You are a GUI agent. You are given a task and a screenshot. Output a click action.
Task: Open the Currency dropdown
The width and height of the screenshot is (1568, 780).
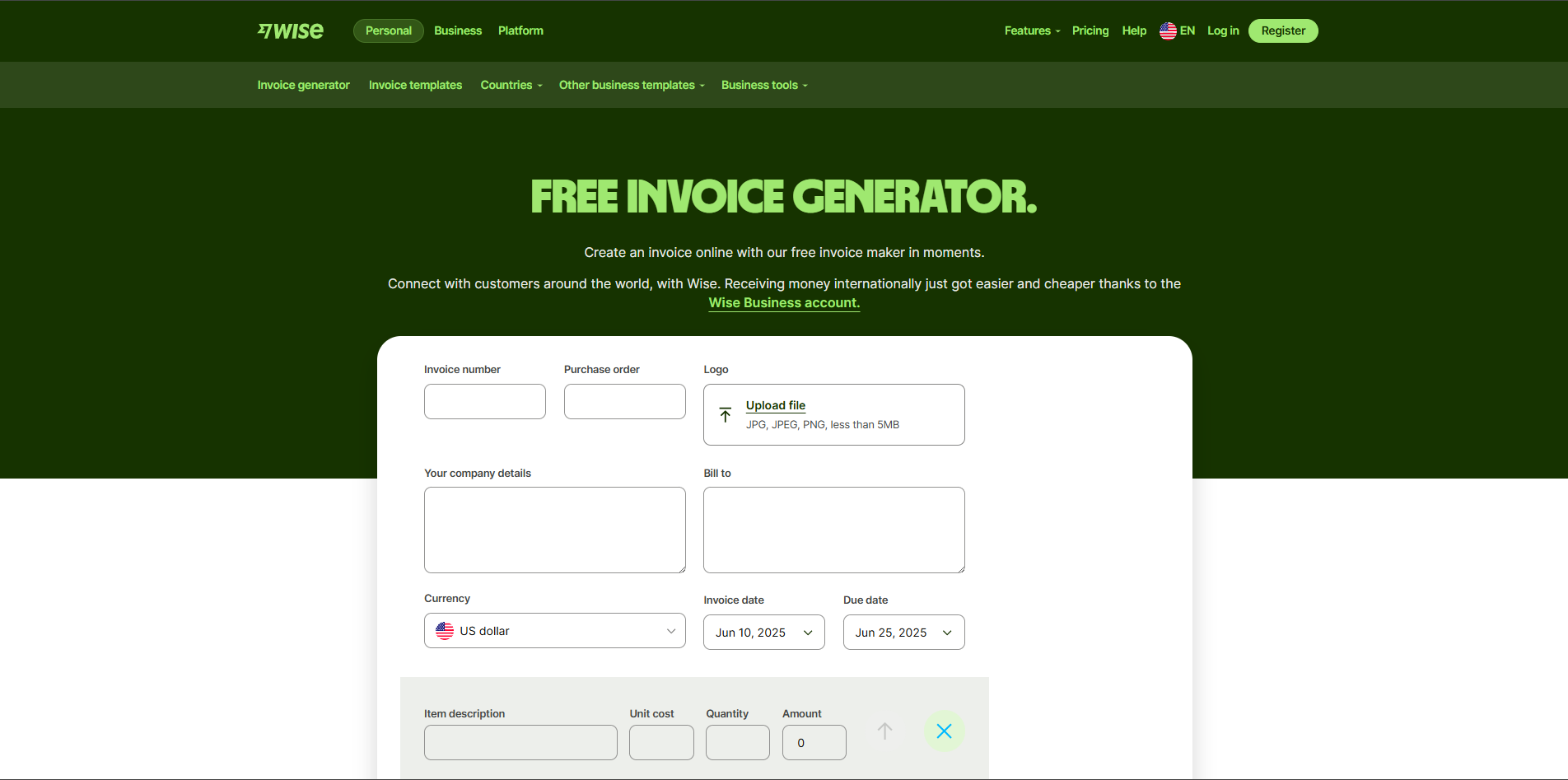point(554,630)
